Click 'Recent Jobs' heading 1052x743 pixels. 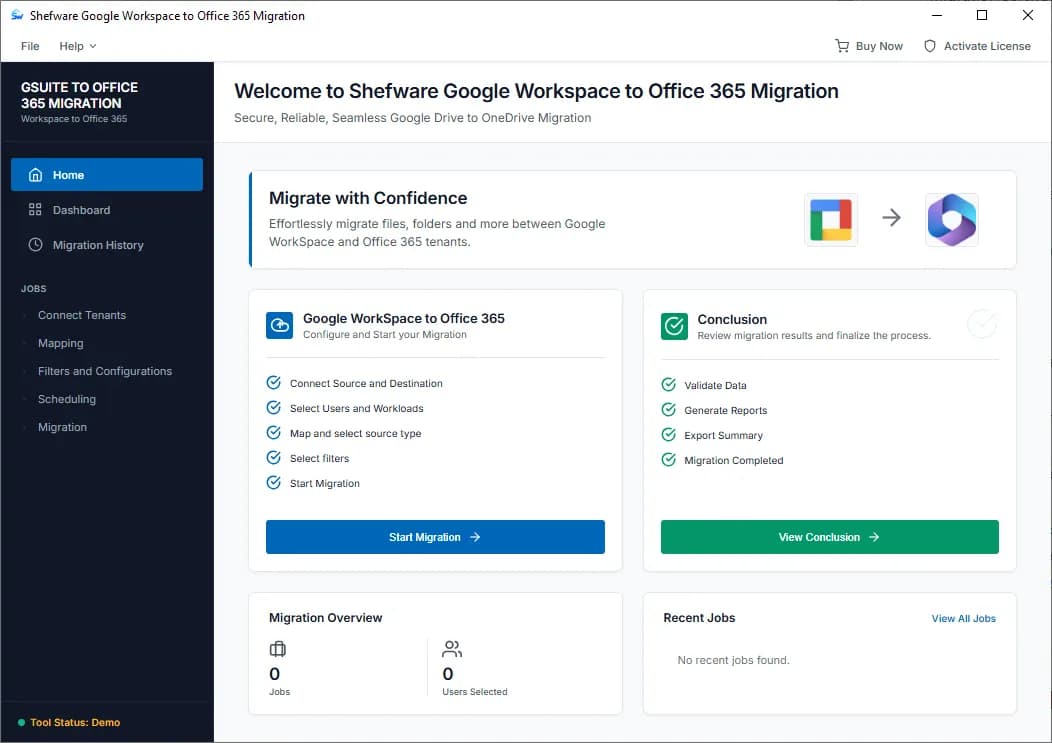[699, 617]
